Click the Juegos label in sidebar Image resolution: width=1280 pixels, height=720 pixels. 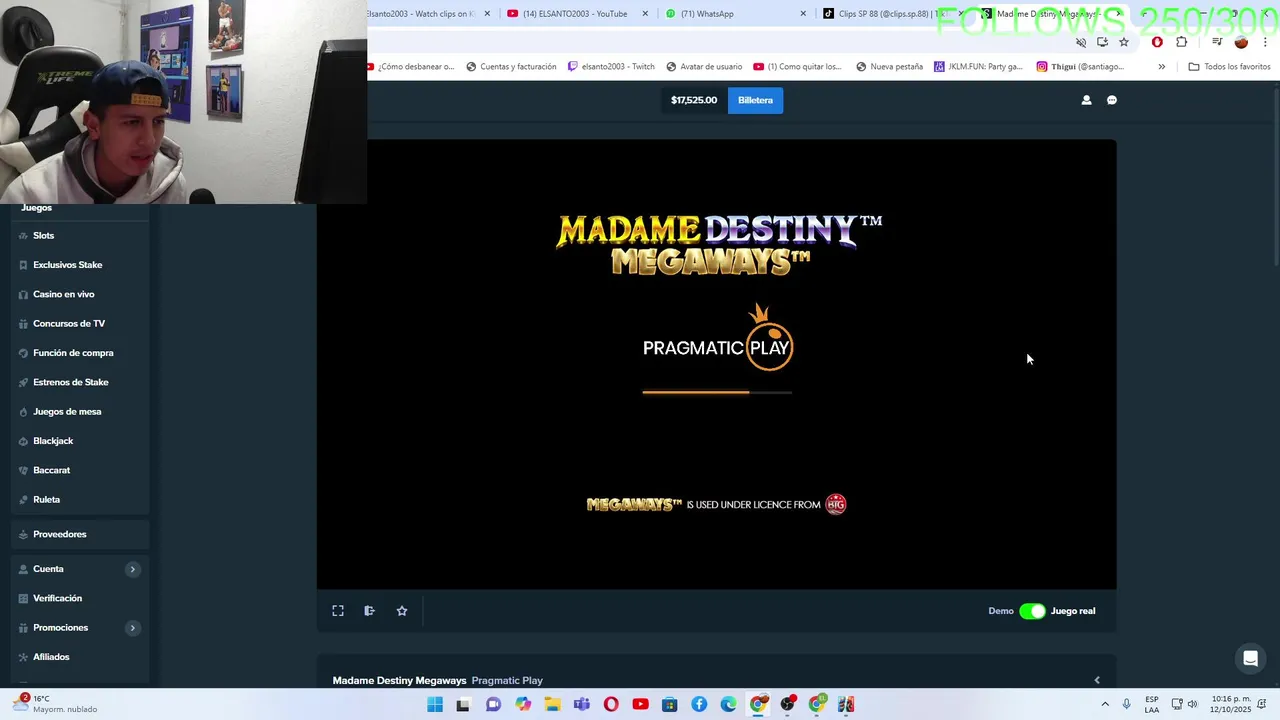point(37,208)
